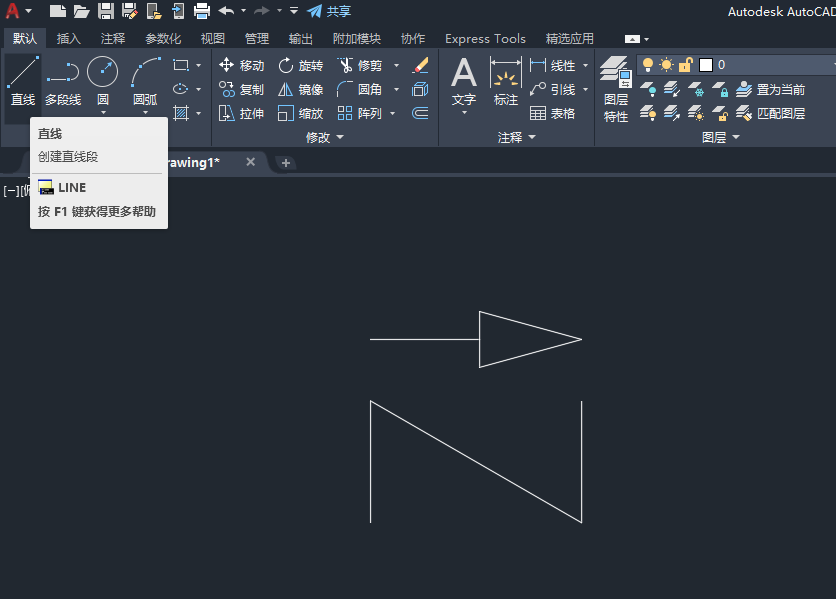Expand the Modify (修改) panel
The image size is (836, 599).
tap(325, 138)
